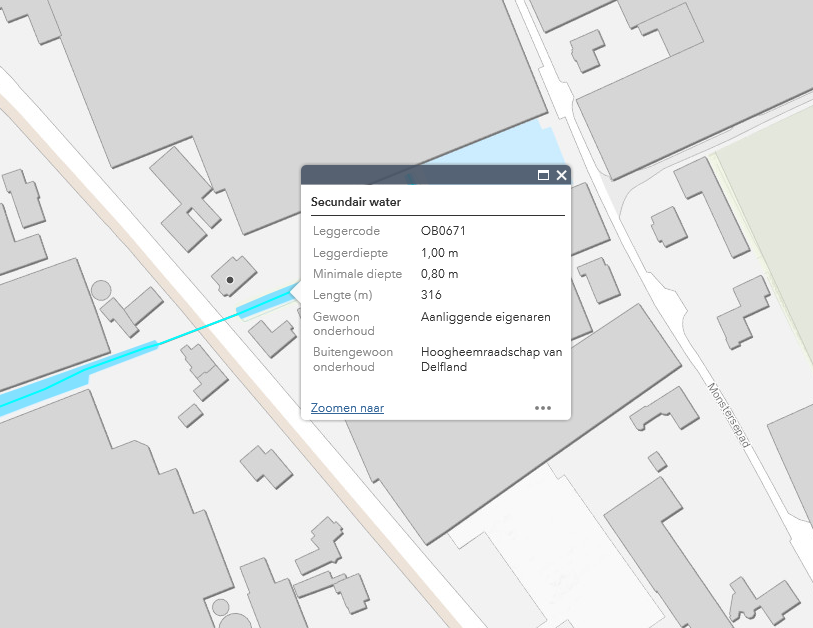Click the Lengte (m) field label
This screenshot has width=813, height=628.
pyautogui.click(x=343, y=295)
